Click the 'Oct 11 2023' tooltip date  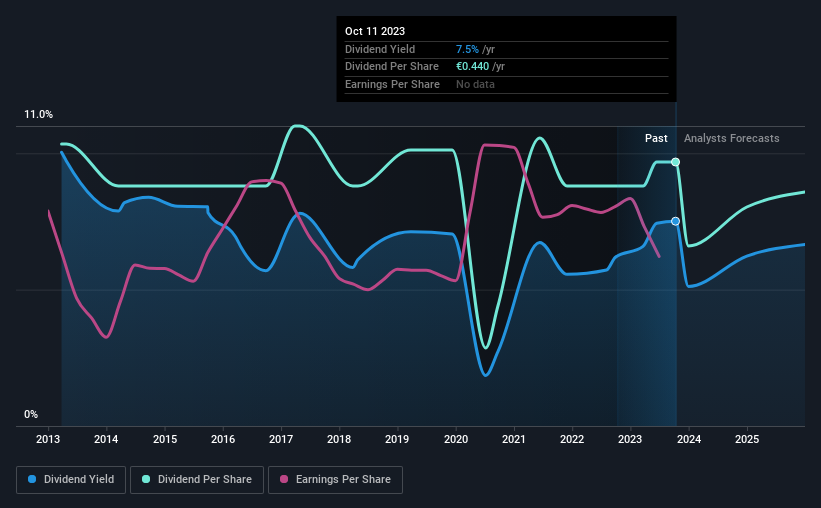(x=375, y=31)
